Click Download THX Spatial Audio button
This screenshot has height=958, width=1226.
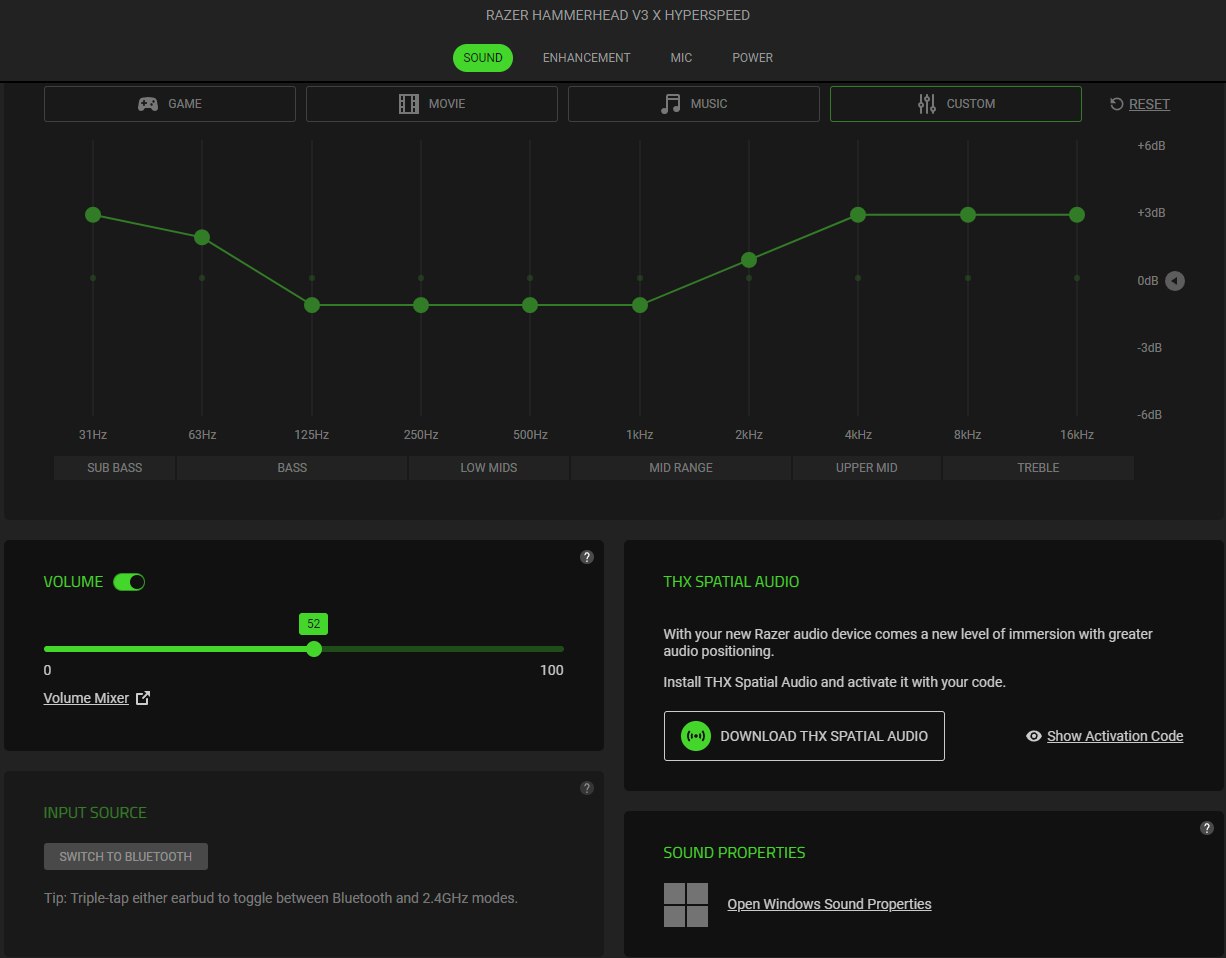[804, 736]
